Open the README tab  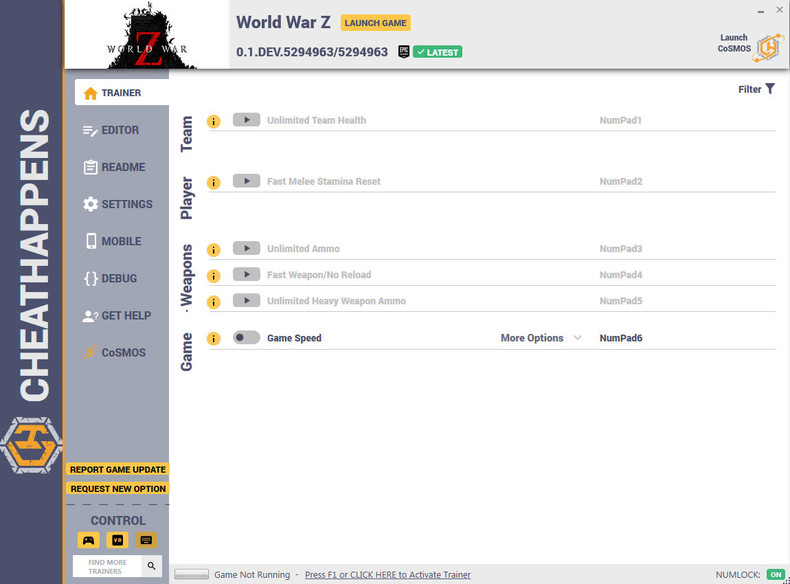point(114,167)
